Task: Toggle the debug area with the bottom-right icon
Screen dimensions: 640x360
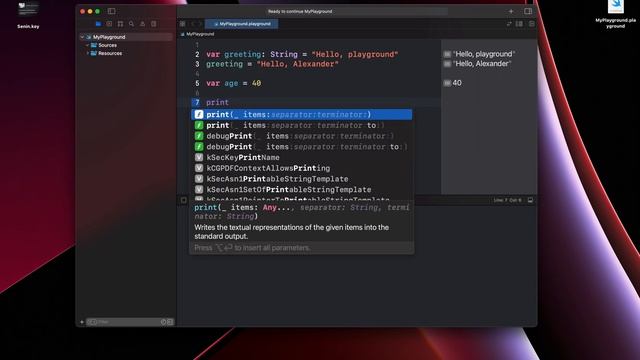Action: point(530,200)
